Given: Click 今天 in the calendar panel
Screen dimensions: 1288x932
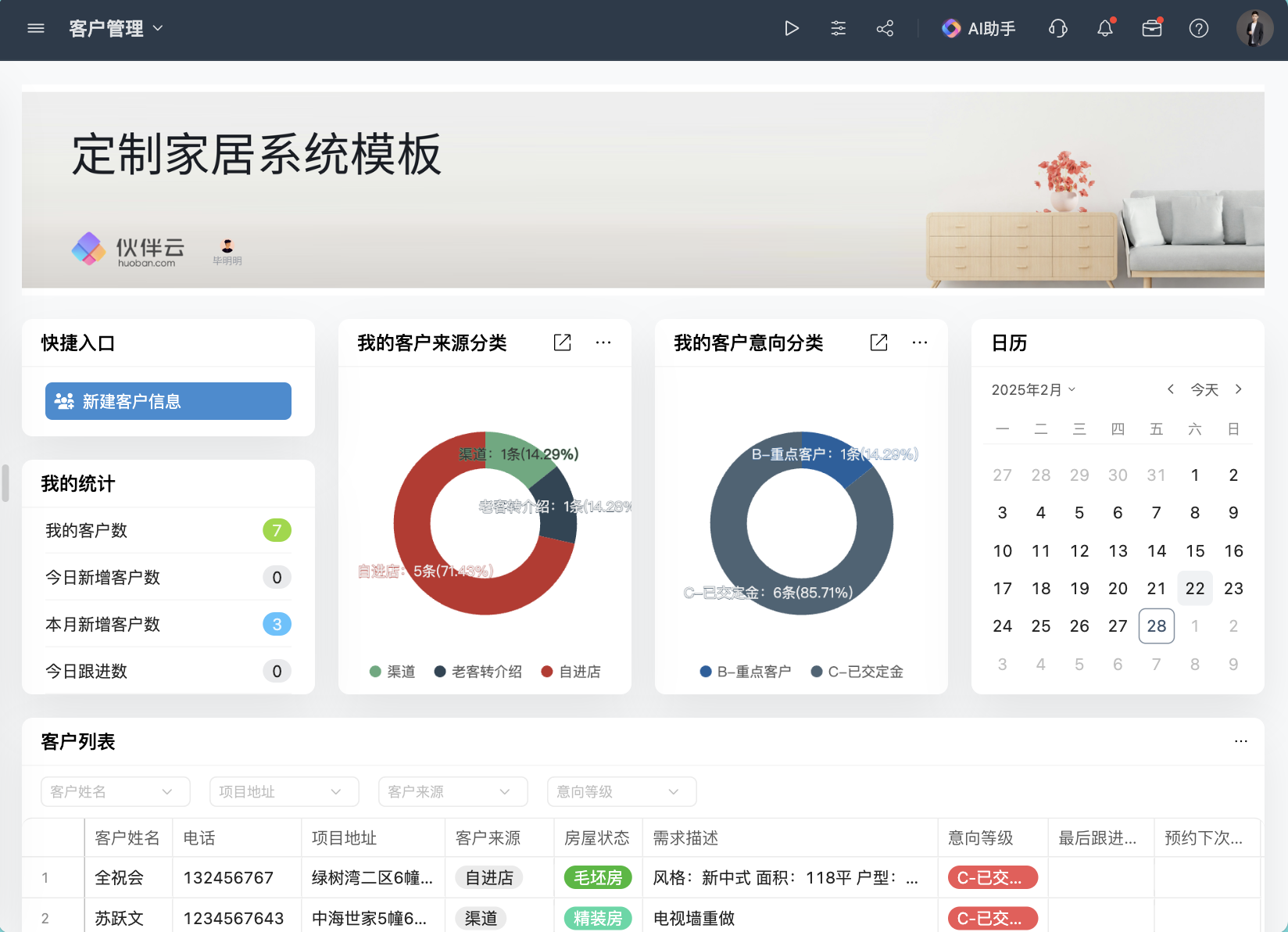Looking at the screenshot, I should tap(1204, 389).
